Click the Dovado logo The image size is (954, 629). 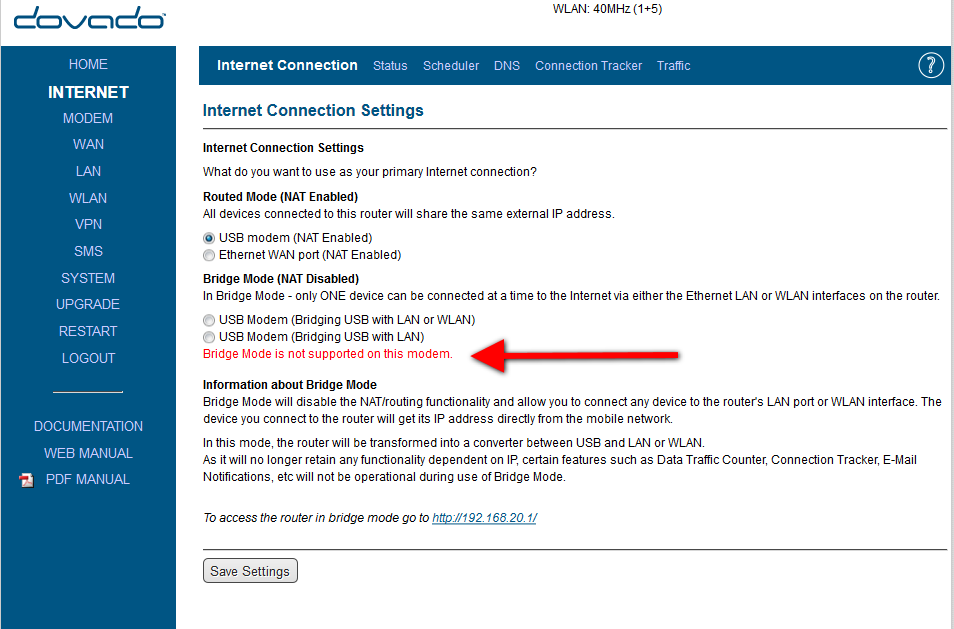click(x=89, y=18)
